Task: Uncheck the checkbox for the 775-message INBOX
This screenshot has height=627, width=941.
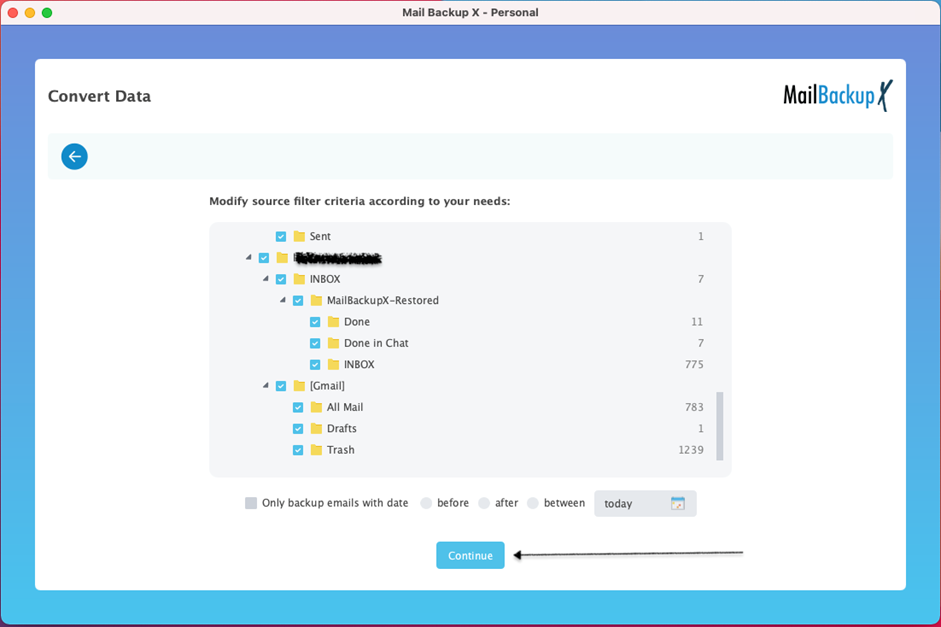Action: 315,364
